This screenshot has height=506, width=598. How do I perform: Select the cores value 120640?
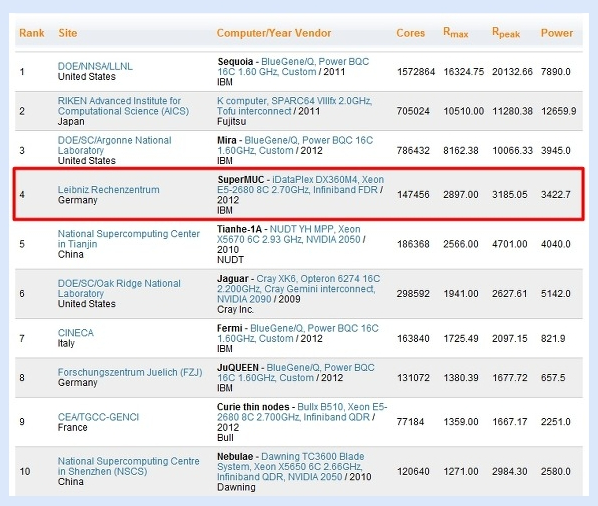pyautogui.click(x=413, y=471)
